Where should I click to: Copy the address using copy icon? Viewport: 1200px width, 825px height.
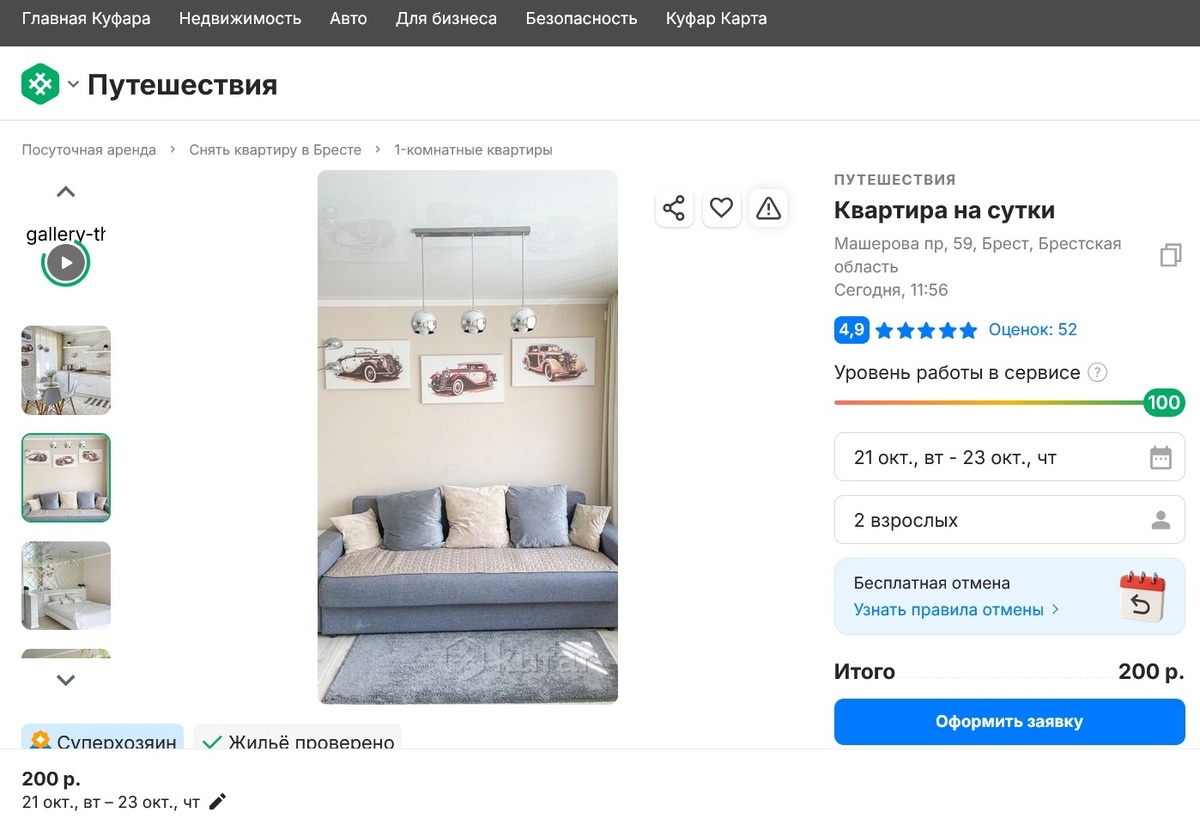click(1170, 255)
